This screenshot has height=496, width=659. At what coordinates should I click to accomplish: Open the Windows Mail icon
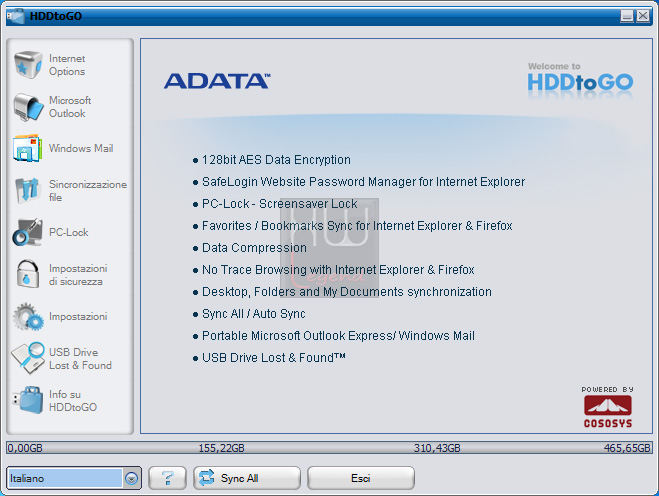(28, 148)
